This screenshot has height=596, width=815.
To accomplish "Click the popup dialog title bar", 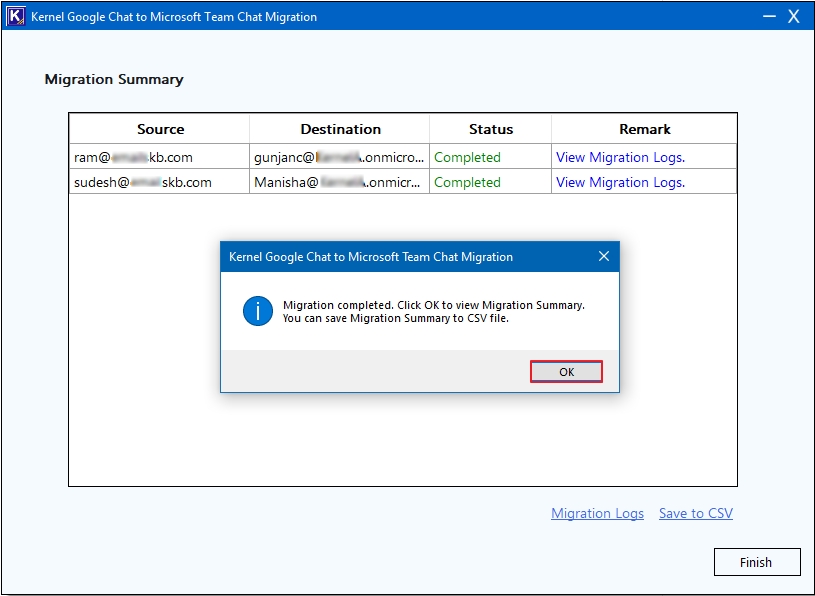I will coord(400,256).
